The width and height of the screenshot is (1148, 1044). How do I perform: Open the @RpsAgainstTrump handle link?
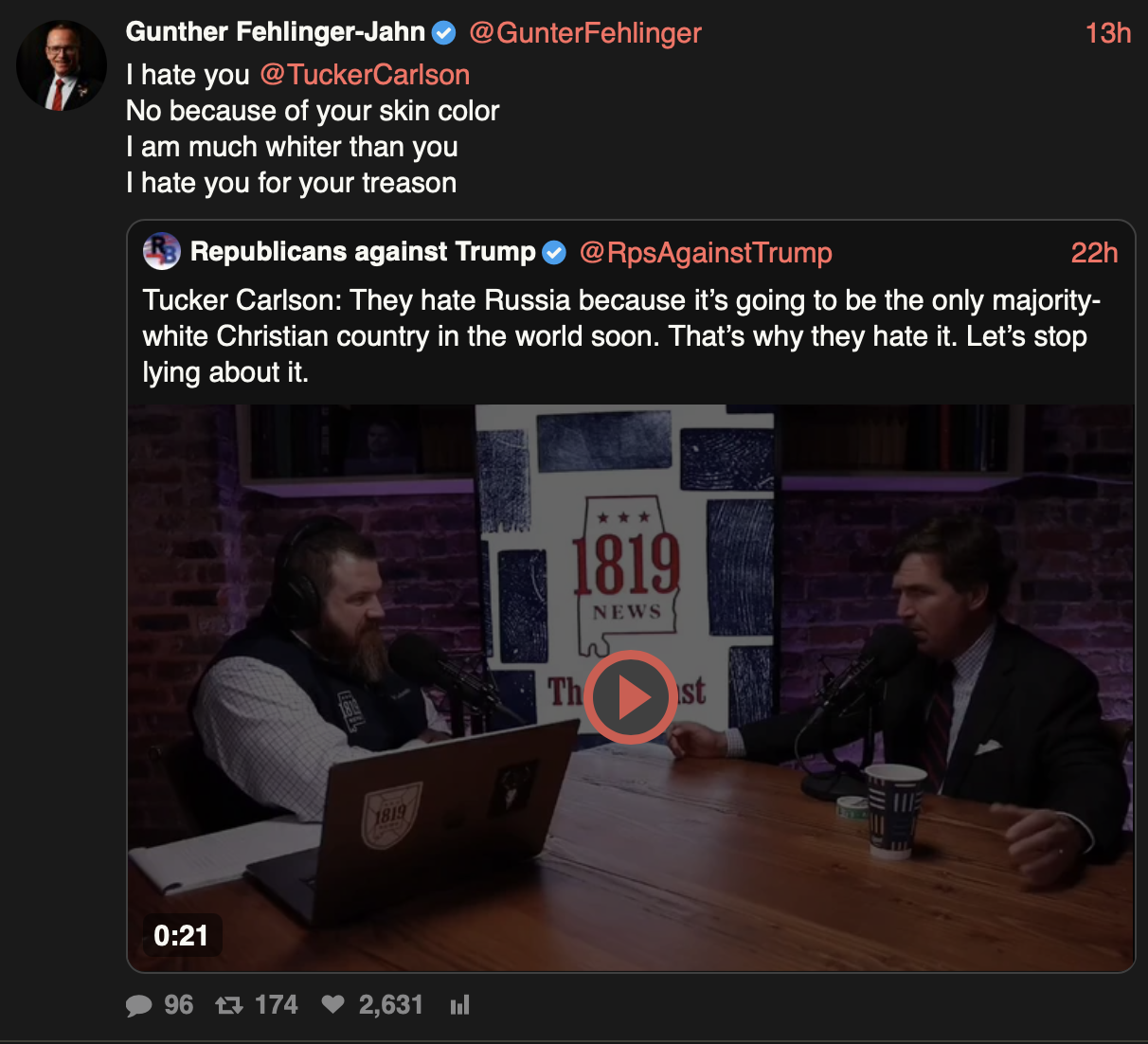pos(706,253)
